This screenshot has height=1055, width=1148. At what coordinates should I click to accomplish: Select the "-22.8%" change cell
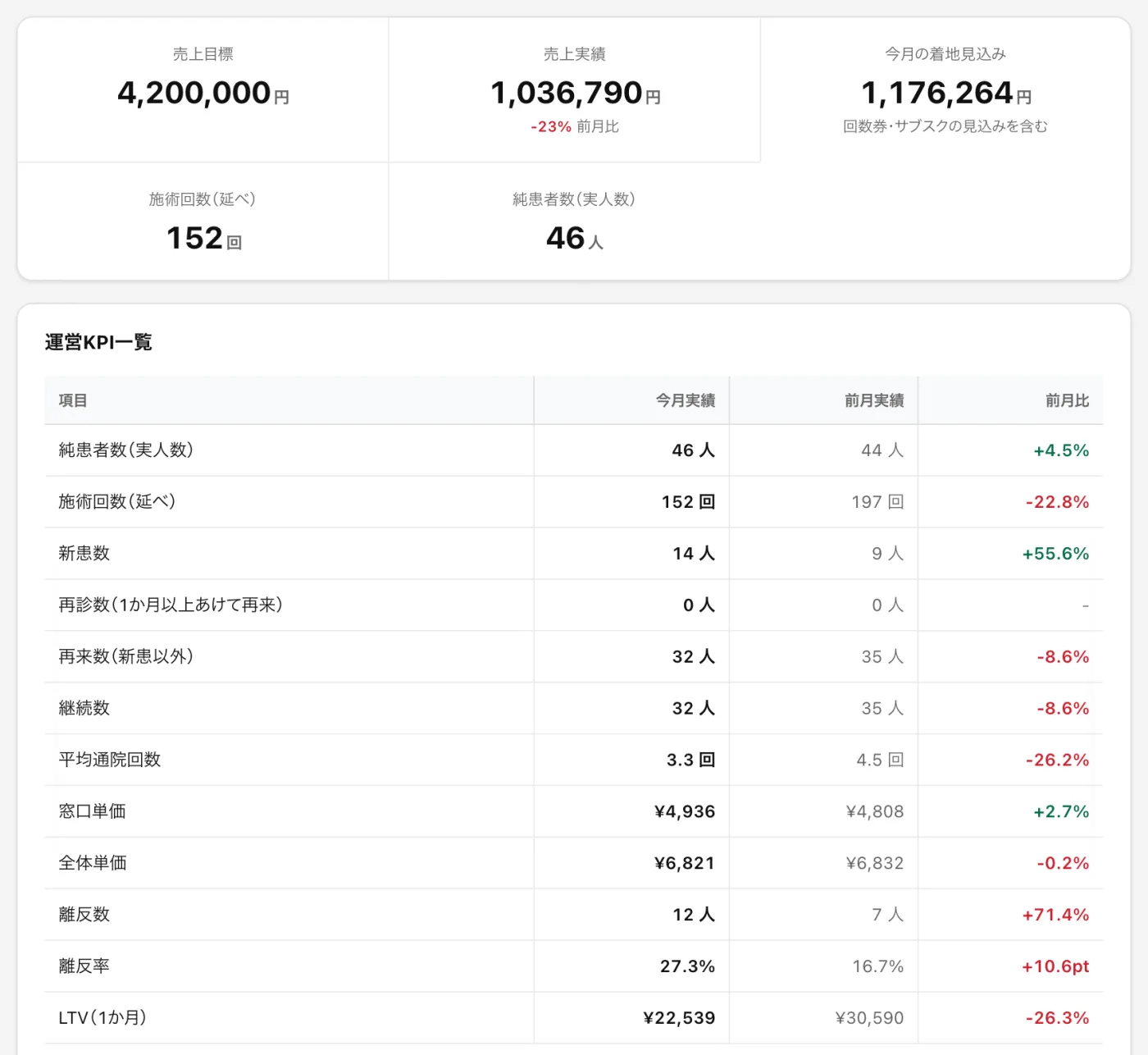click(1058, 502)
